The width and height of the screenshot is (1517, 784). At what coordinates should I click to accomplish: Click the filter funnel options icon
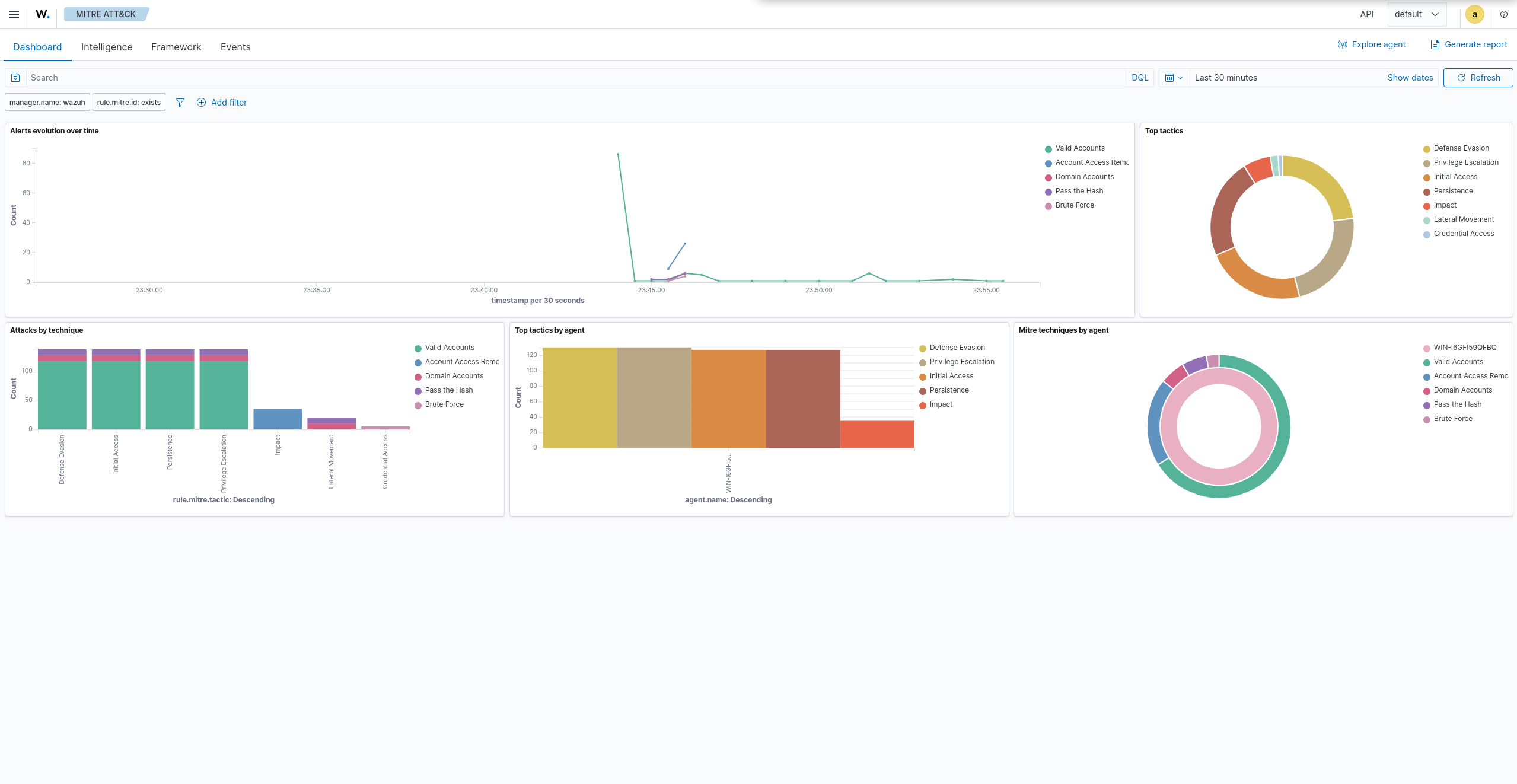click(180, 103)
